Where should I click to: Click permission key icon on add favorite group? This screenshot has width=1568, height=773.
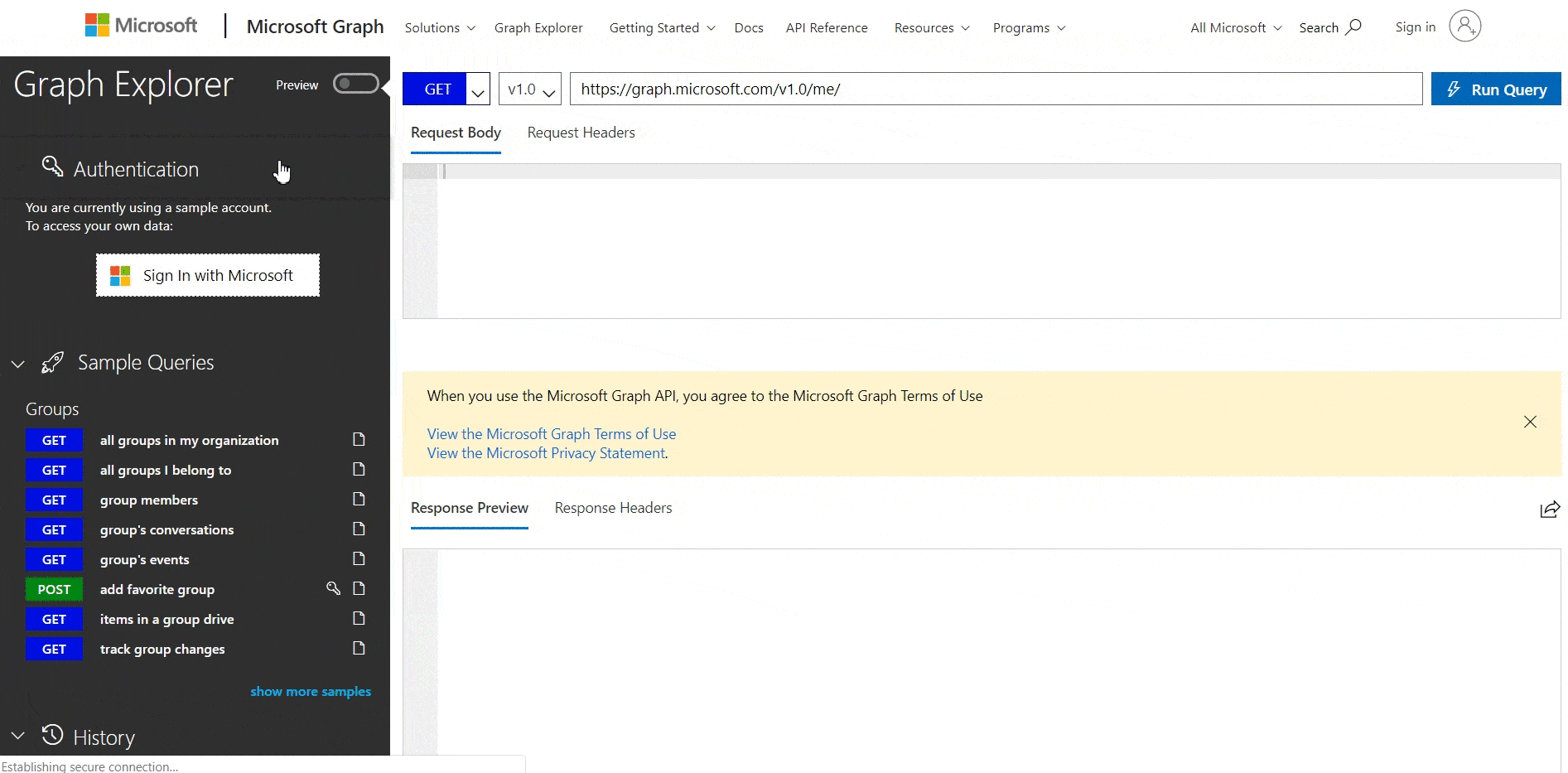tap(333, 588)
